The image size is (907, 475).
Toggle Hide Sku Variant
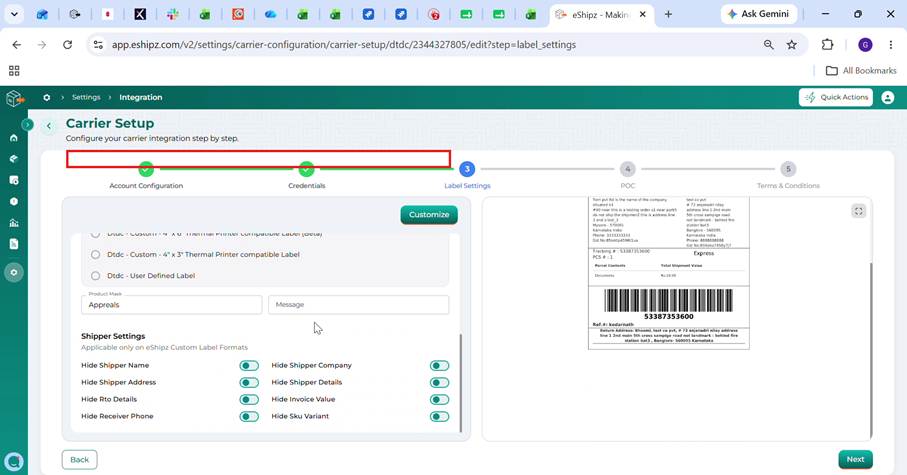point(440,417)
